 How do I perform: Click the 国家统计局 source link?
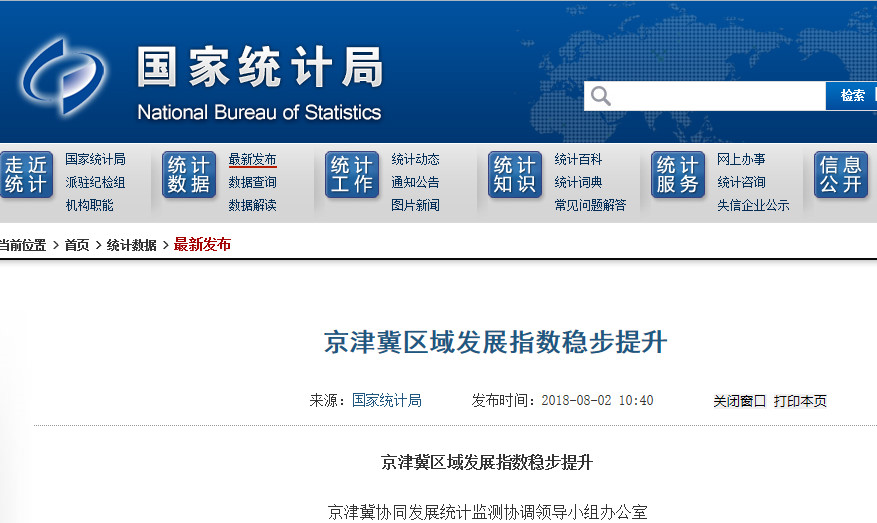point(386,401)
